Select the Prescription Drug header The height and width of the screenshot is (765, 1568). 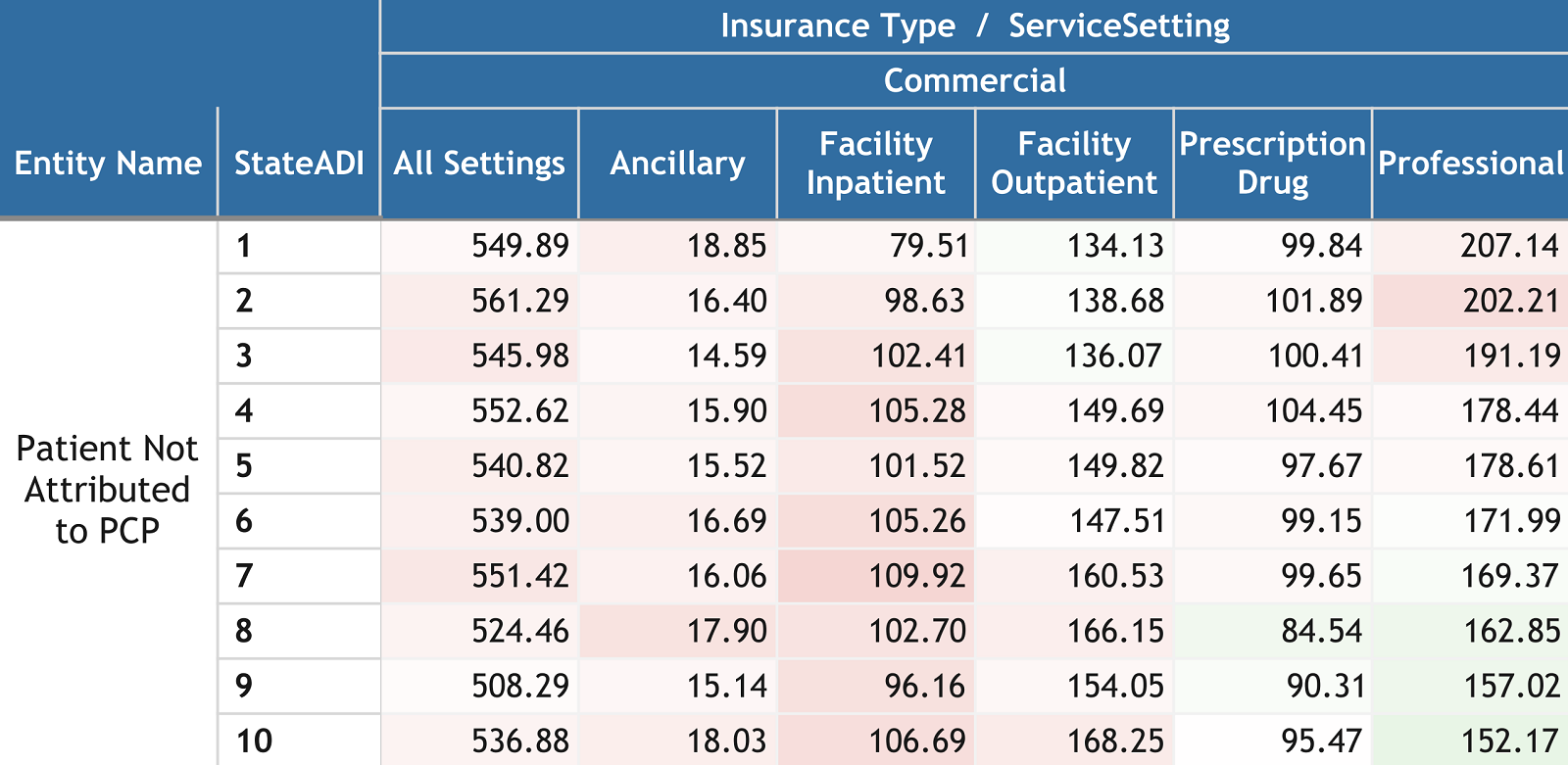tap(1272, 163)
